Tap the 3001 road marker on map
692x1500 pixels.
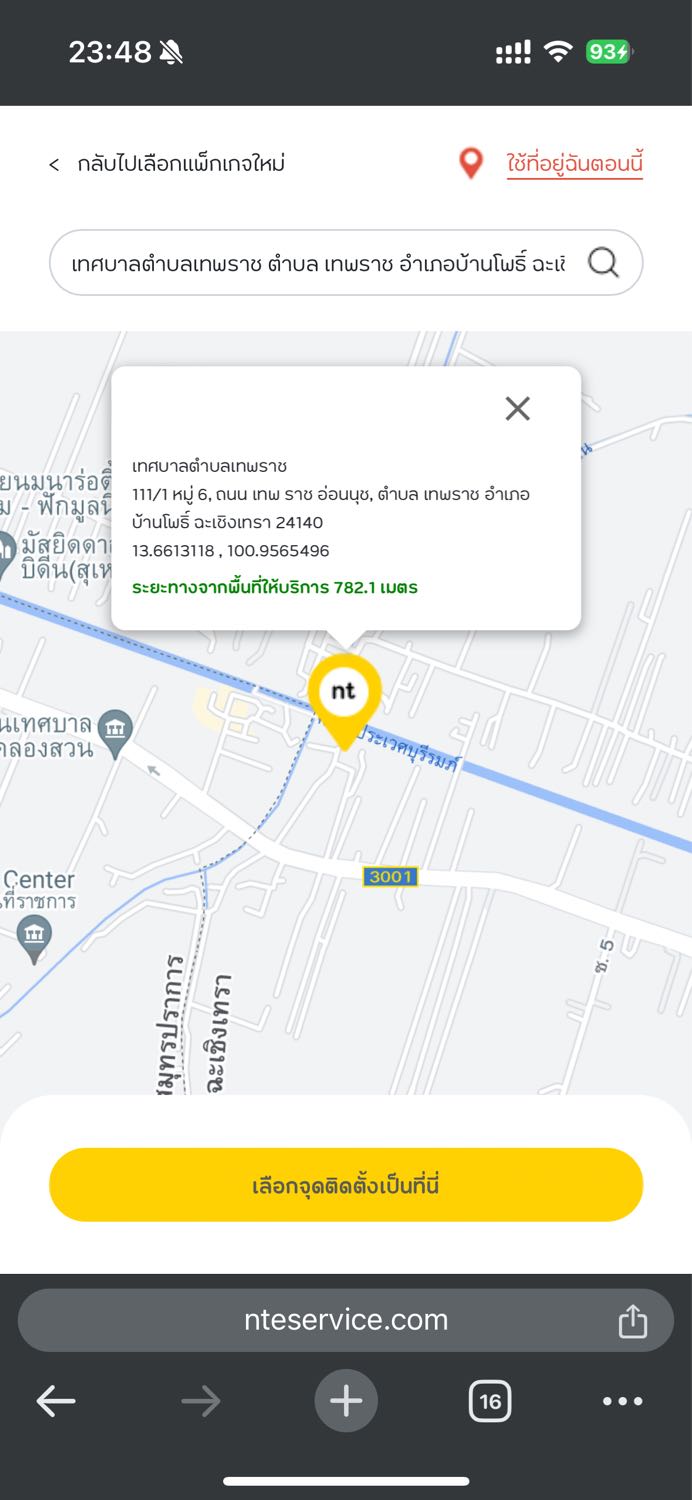390,877
